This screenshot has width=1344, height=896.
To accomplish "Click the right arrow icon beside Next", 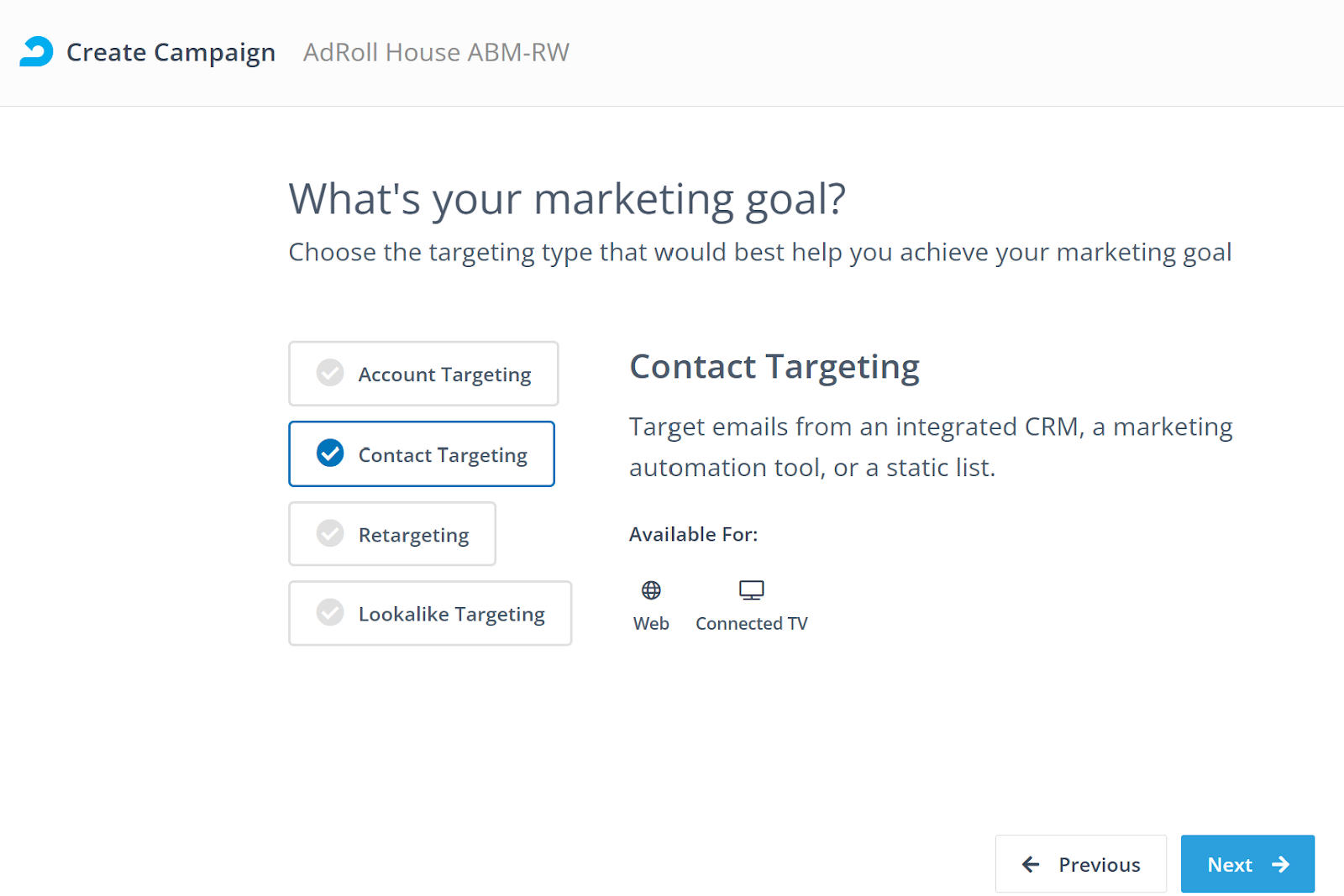I will [x=1280, y=864].
